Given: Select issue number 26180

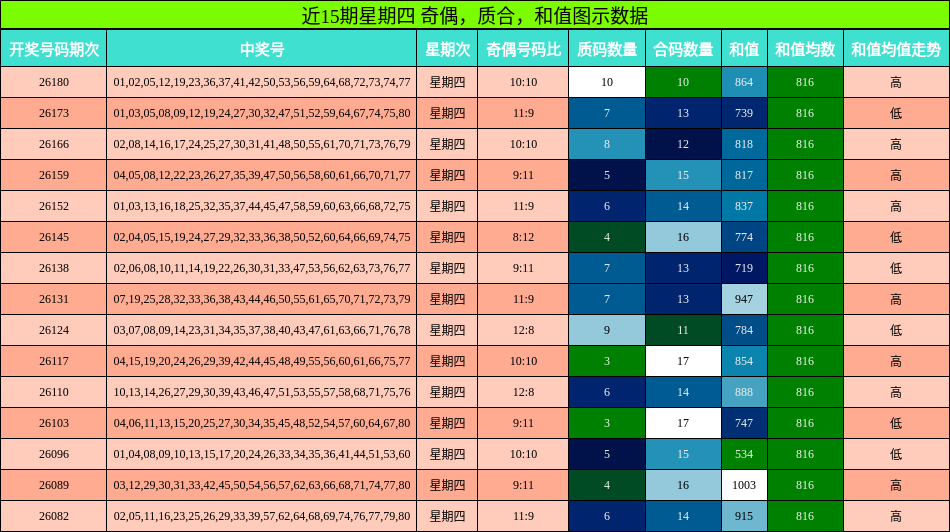Looking at the screenshot, I should pos(53,82).
